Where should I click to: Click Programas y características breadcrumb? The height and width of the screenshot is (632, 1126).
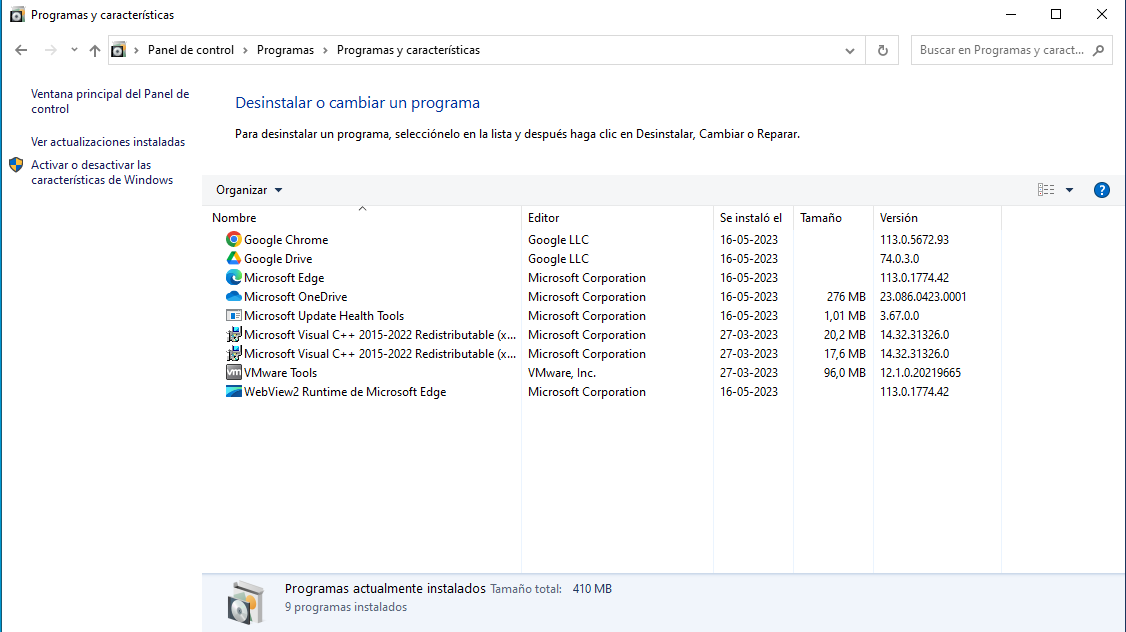pos(409,50)
